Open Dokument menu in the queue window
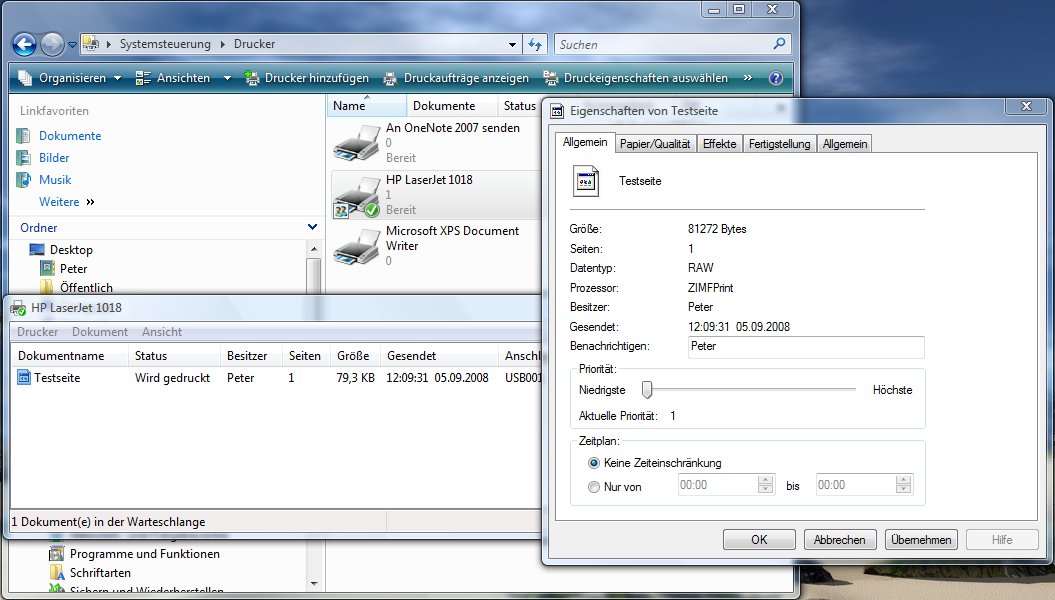Image resolution: width=1055 pixels, height=600 pixels. click(100, 332)
